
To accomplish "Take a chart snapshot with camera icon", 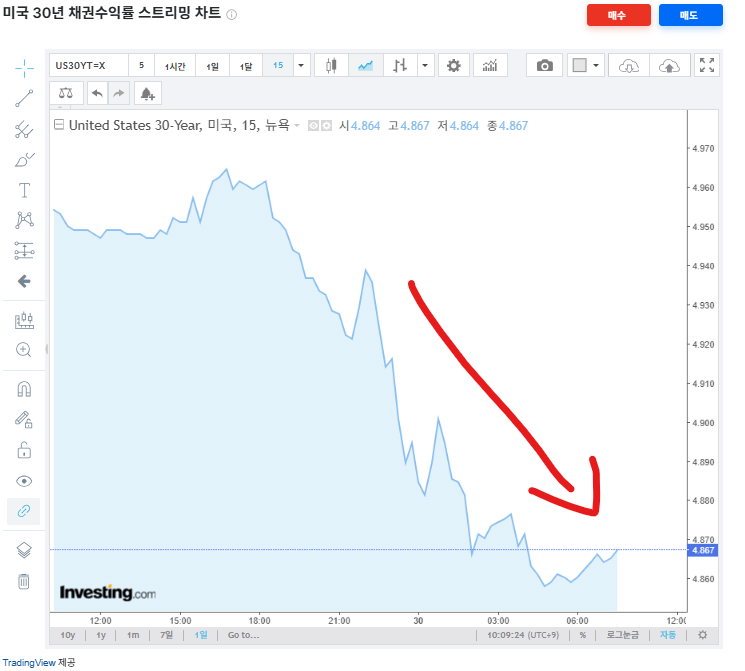I will (x=544, y=66).
